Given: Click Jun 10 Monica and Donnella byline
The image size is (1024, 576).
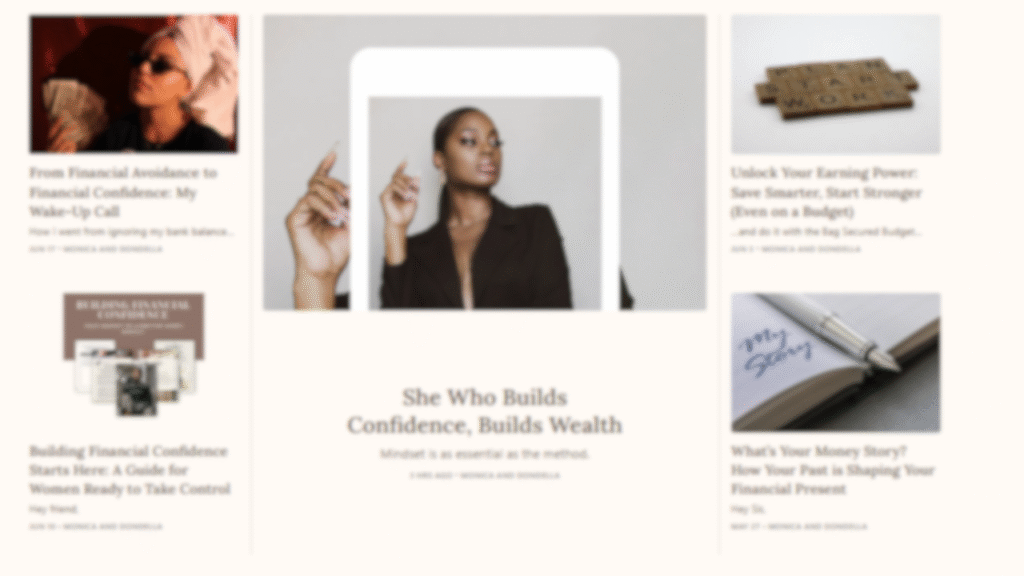Looking at the screenshot, I should point(96,526).
